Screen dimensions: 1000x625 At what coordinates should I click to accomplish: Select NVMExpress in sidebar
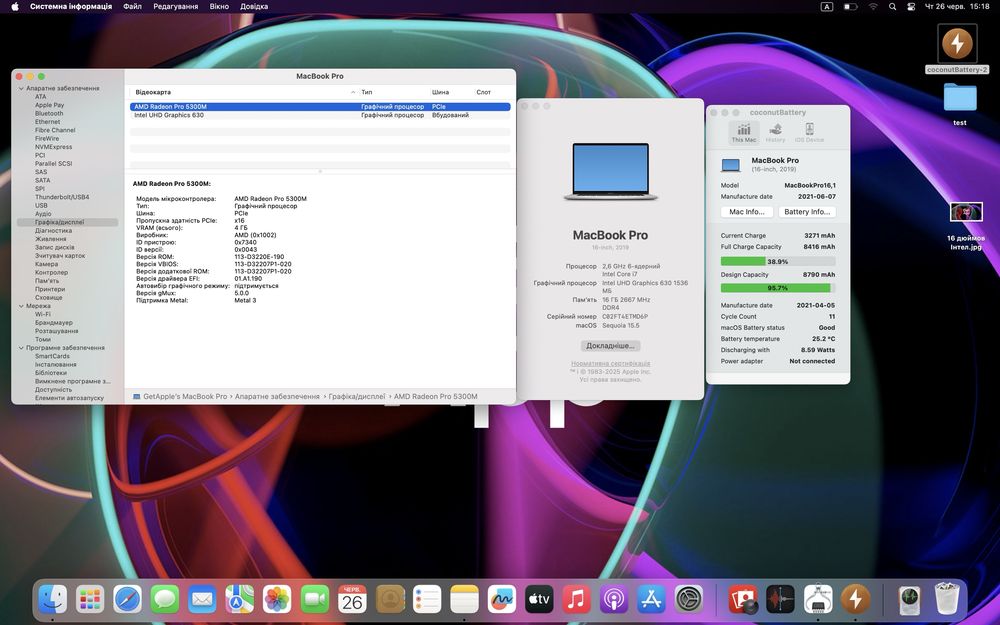coord(54,147)
